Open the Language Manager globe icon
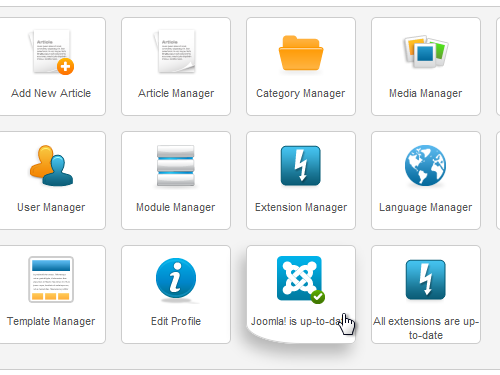500x375 pixels. (x=426, y=165)
